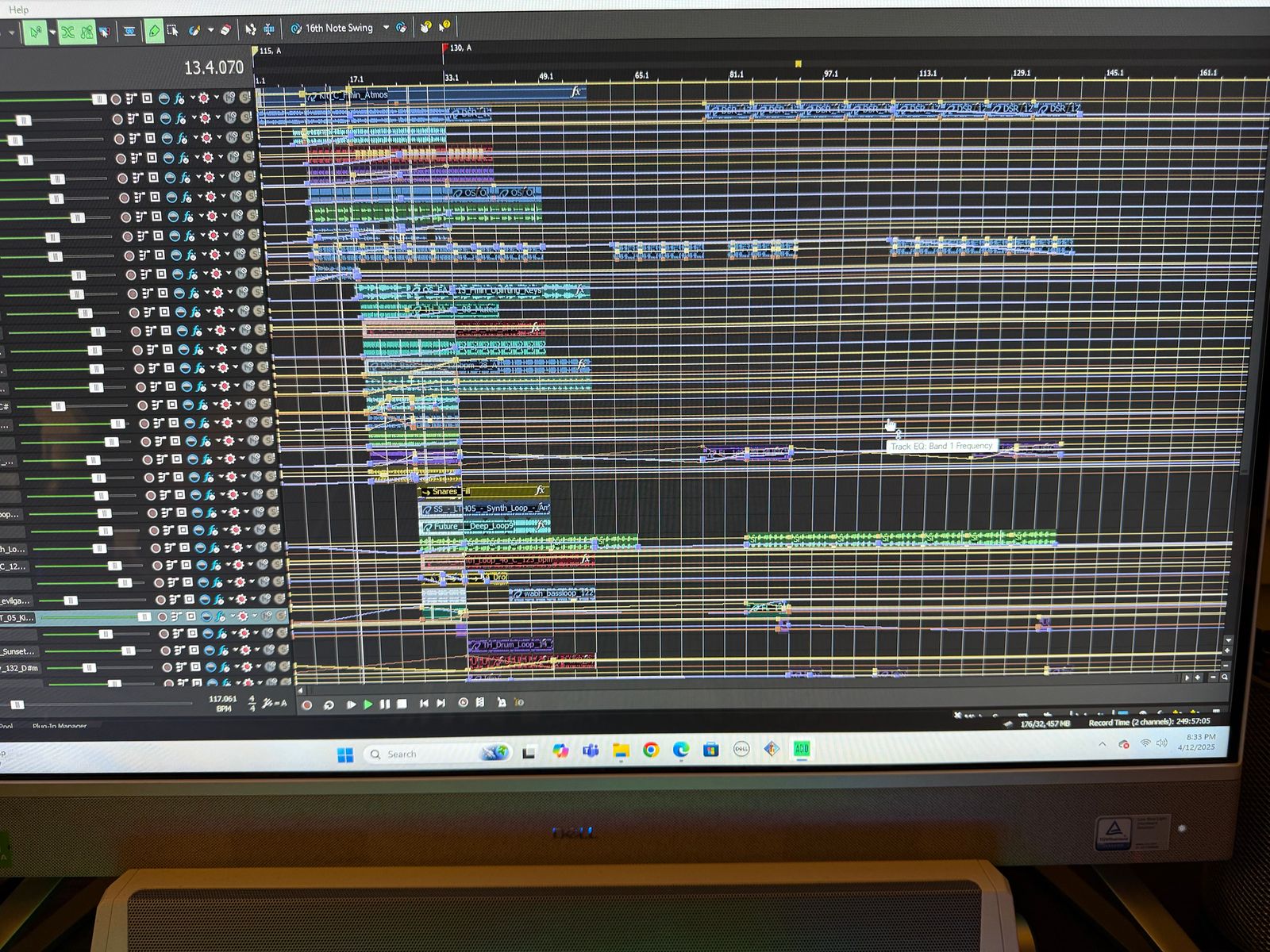
Task: Open the 16th Note Swing groove dropdown
Action: [386, 28]
